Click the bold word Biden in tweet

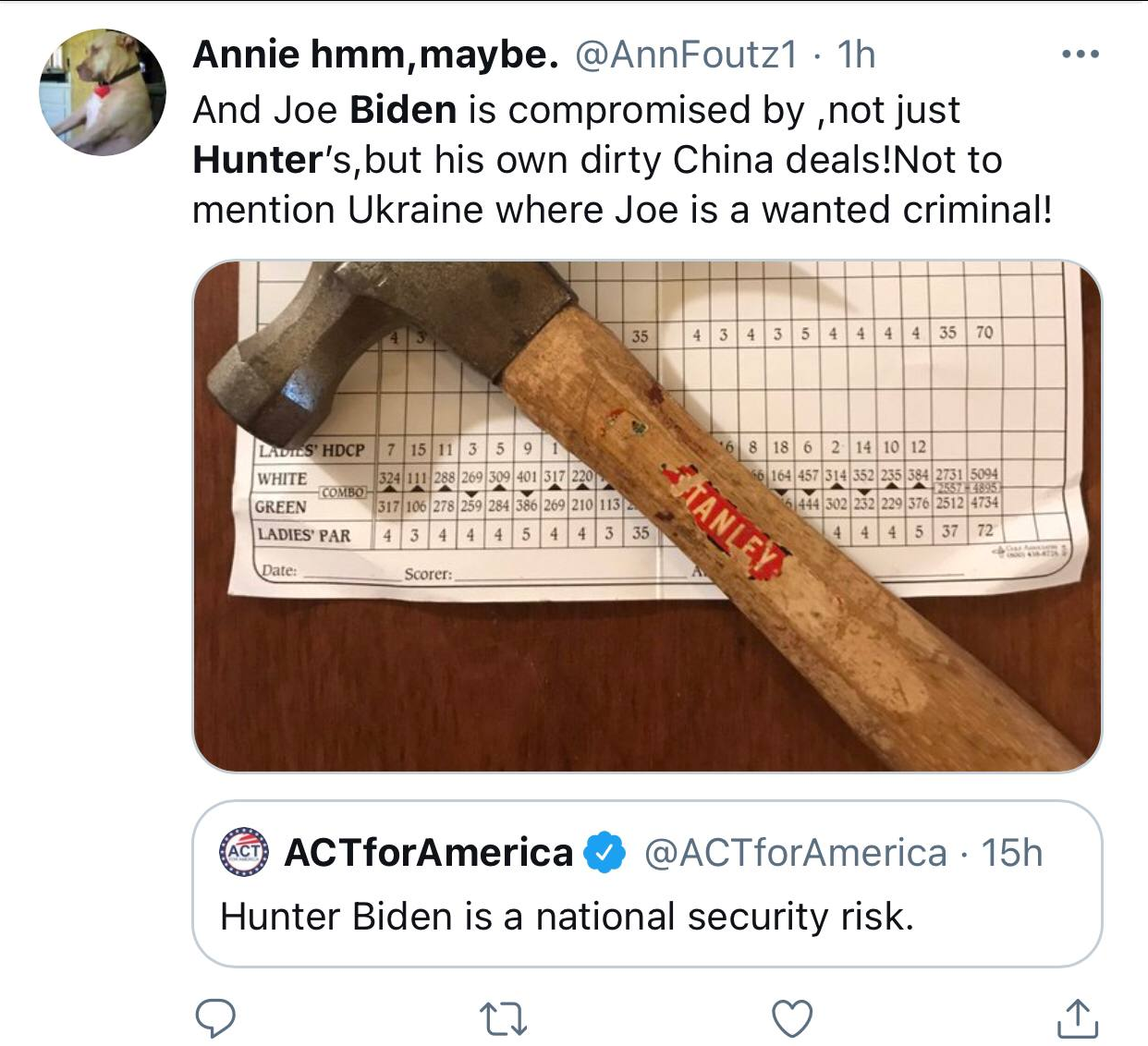pyautogui.click(x=403, y=110)
